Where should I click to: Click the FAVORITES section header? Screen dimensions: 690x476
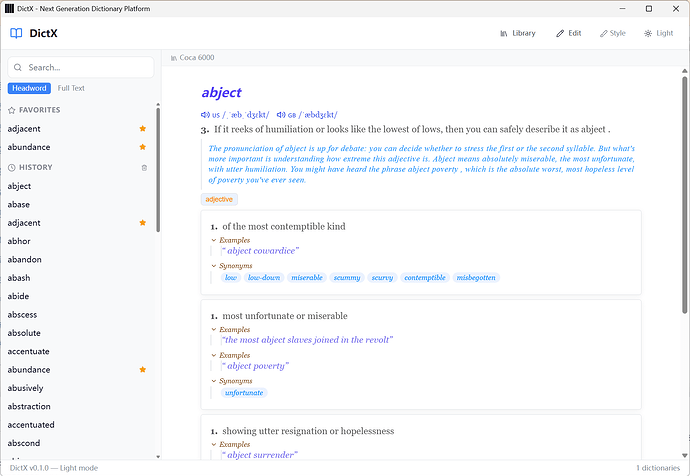pos(34,110)
